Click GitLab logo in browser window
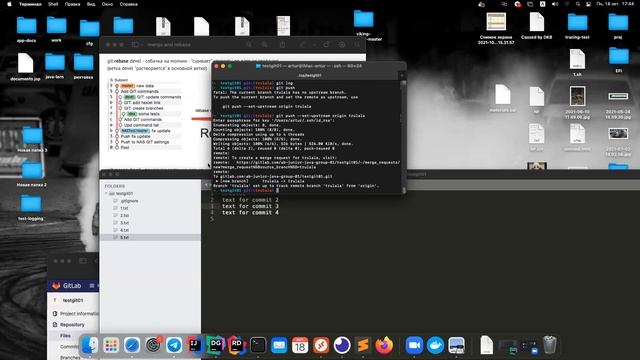The height and width of the screenshot is (360, 640). [56, 286]
